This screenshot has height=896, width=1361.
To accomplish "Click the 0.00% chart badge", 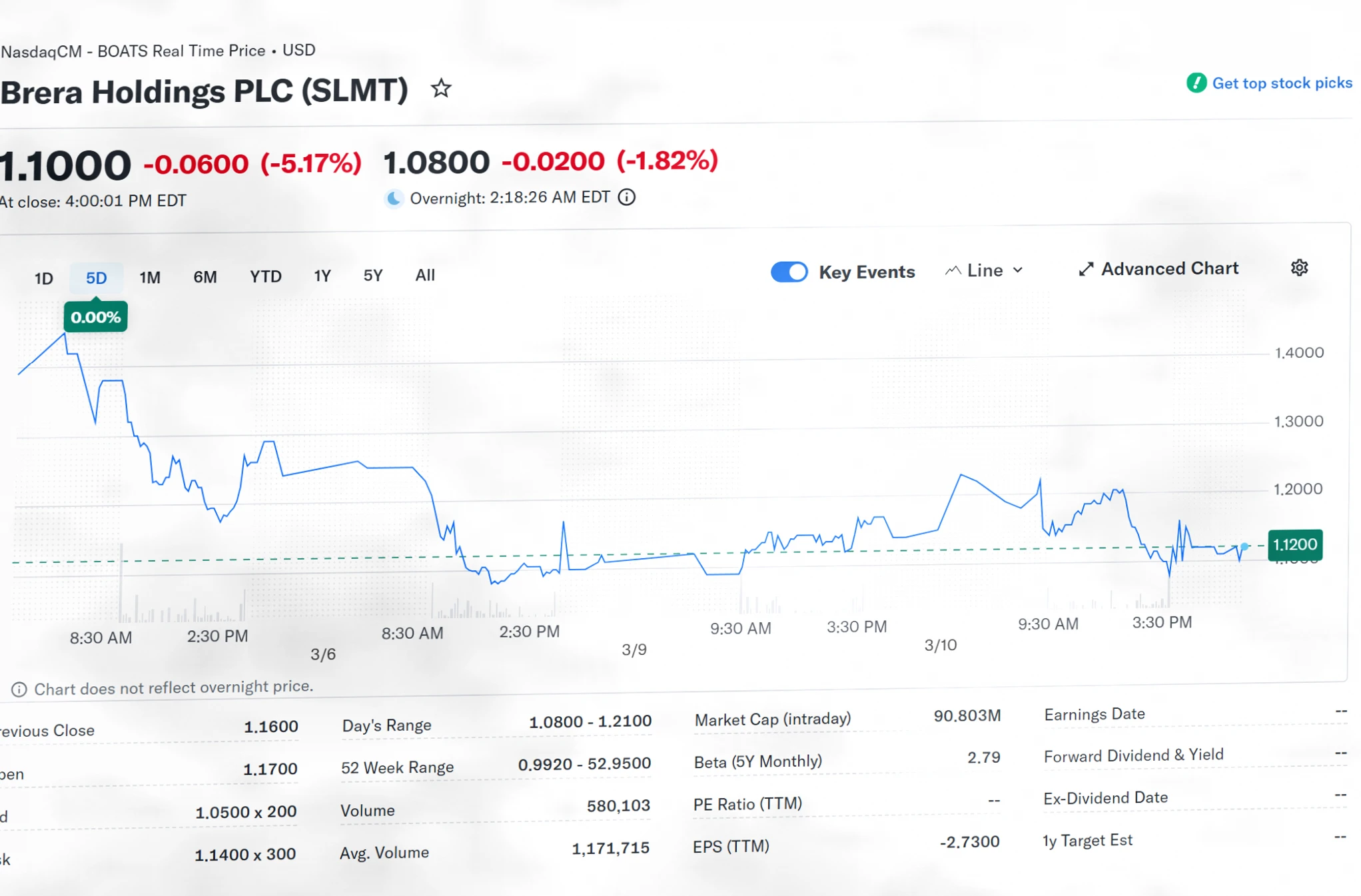I will (96, 317).
